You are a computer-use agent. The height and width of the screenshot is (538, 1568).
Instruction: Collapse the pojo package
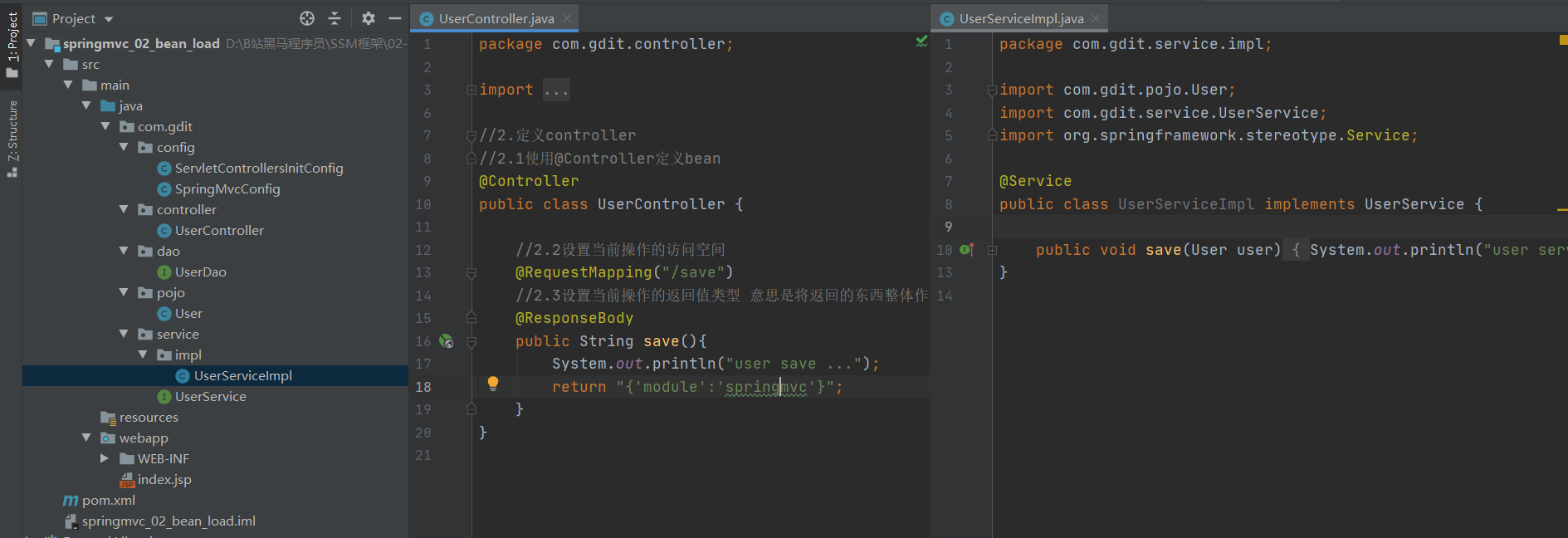click(124, 292)
